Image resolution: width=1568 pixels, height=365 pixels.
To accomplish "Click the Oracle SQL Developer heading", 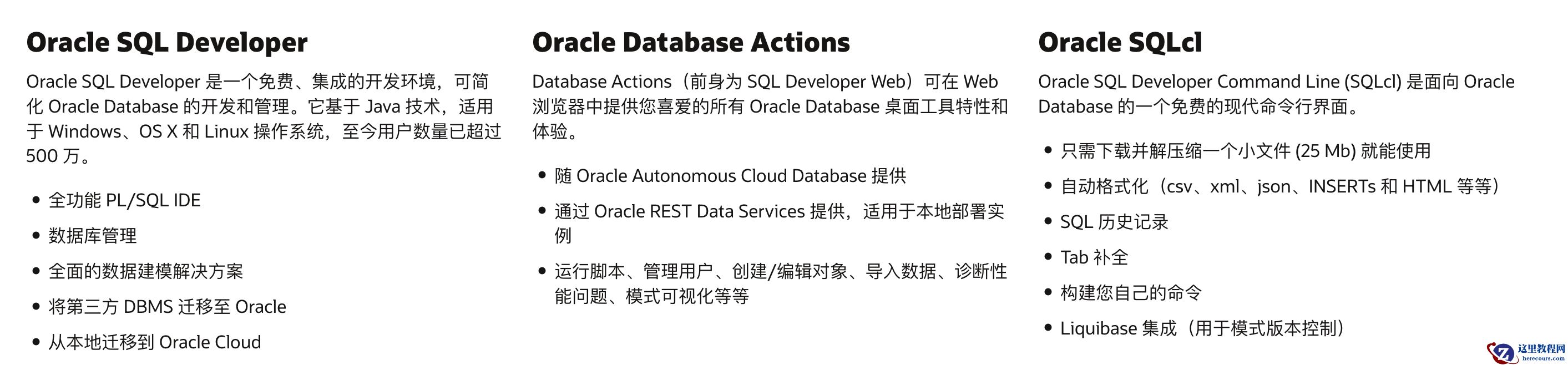I will click(x=167, y=43).
